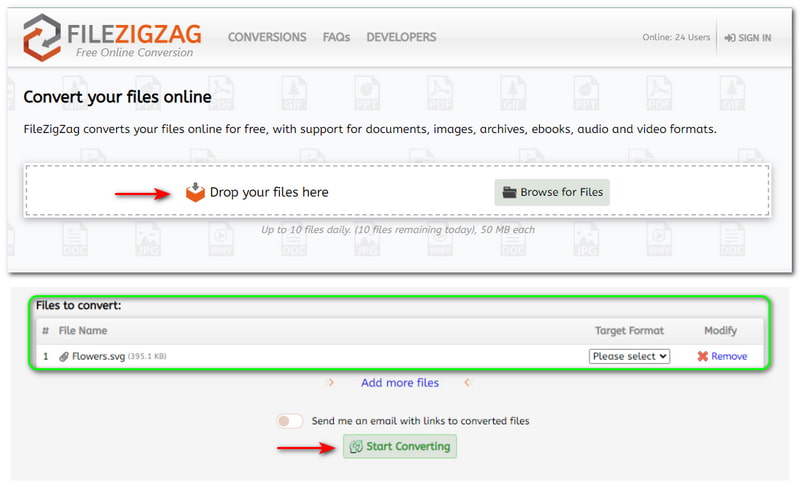
Task: Click the convert icon on Start Converting
Action: [x=356, y=447]
